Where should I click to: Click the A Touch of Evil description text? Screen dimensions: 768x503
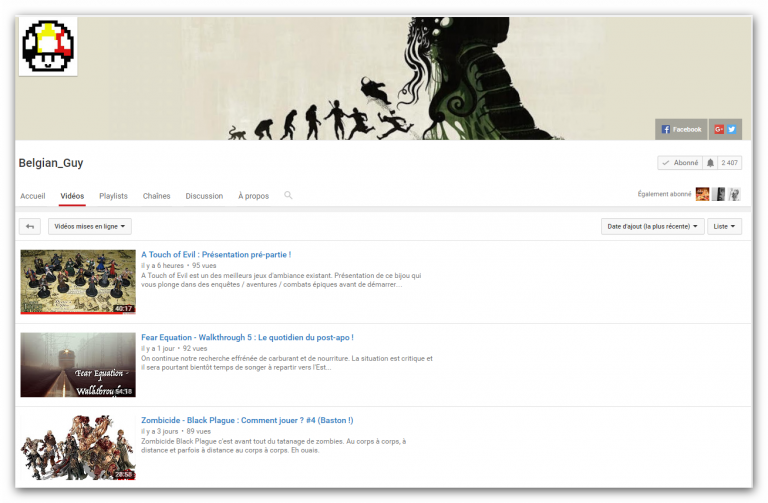(281, 280)
